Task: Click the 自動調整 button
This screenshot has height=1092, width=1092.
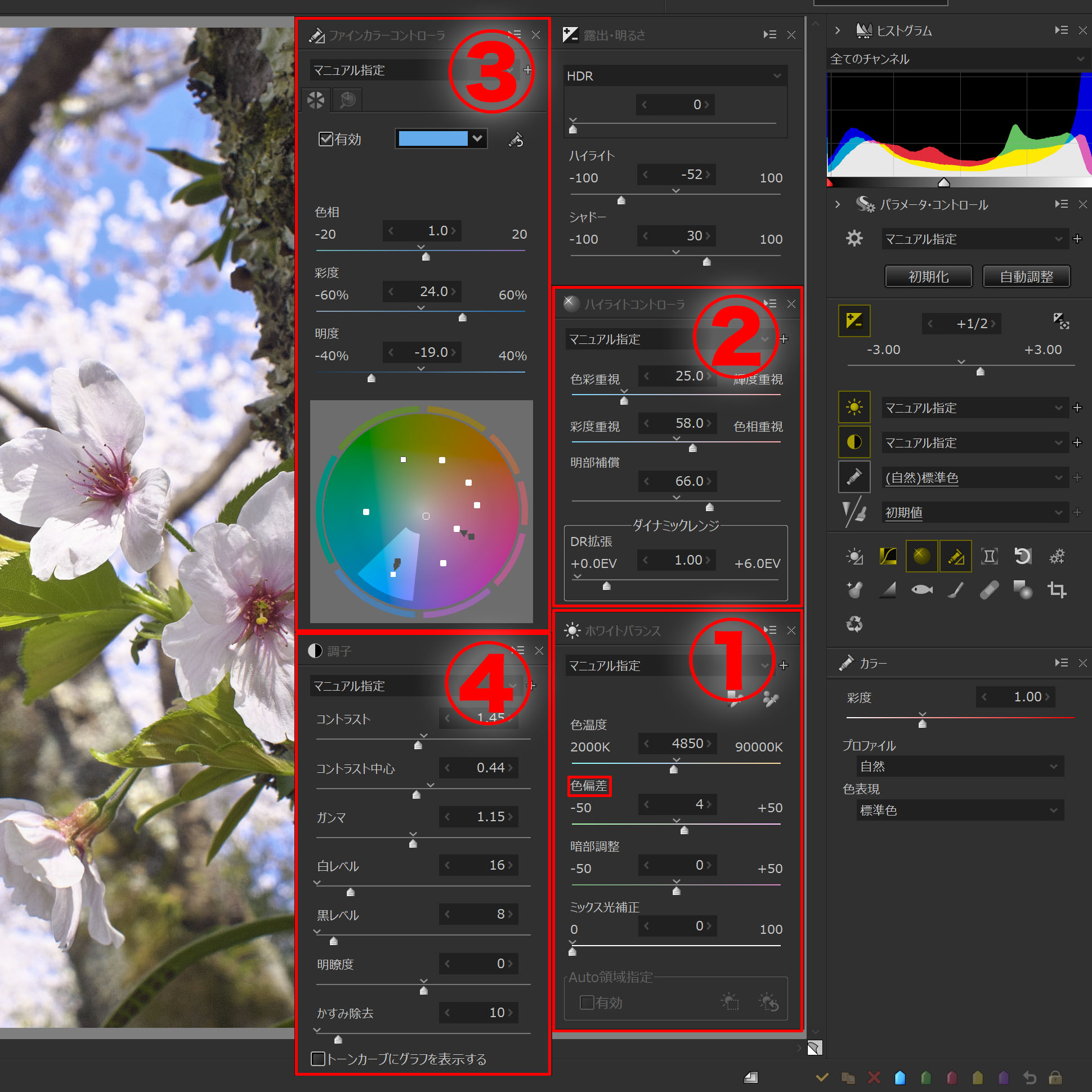Action: tap(1026, 276)
